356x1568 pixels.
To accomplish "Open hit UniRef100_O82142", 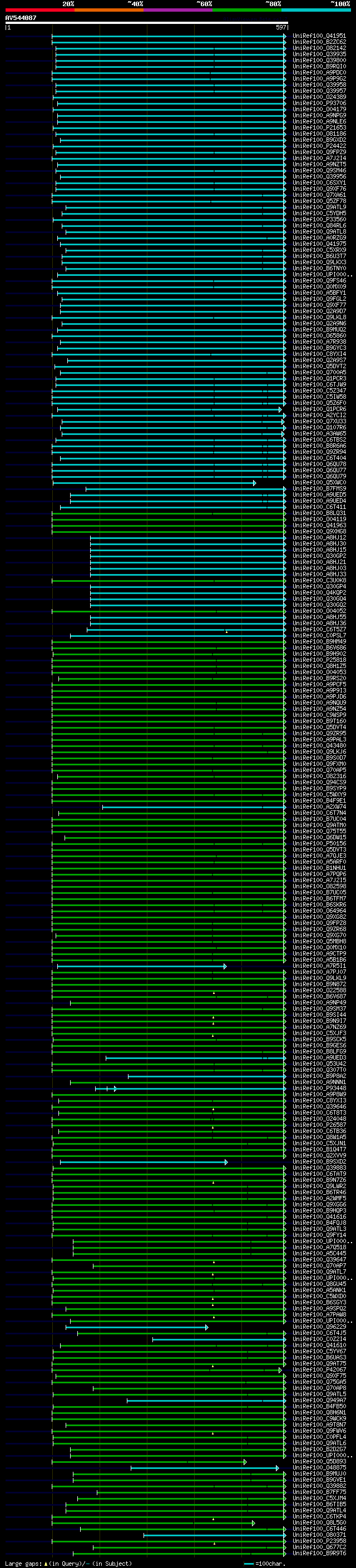I will 319,48.
